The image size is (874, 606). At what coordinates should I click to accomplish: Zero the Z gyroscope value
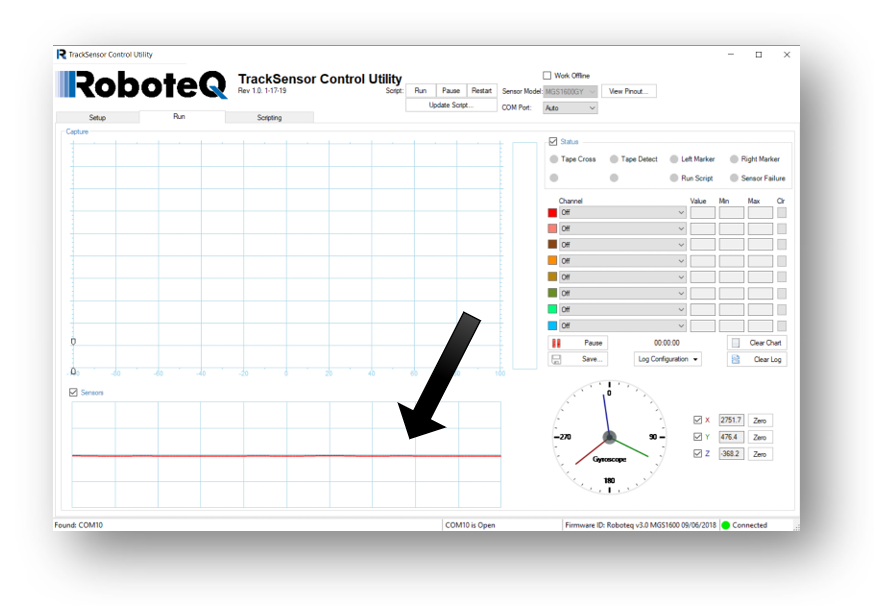tap(760, 454)
